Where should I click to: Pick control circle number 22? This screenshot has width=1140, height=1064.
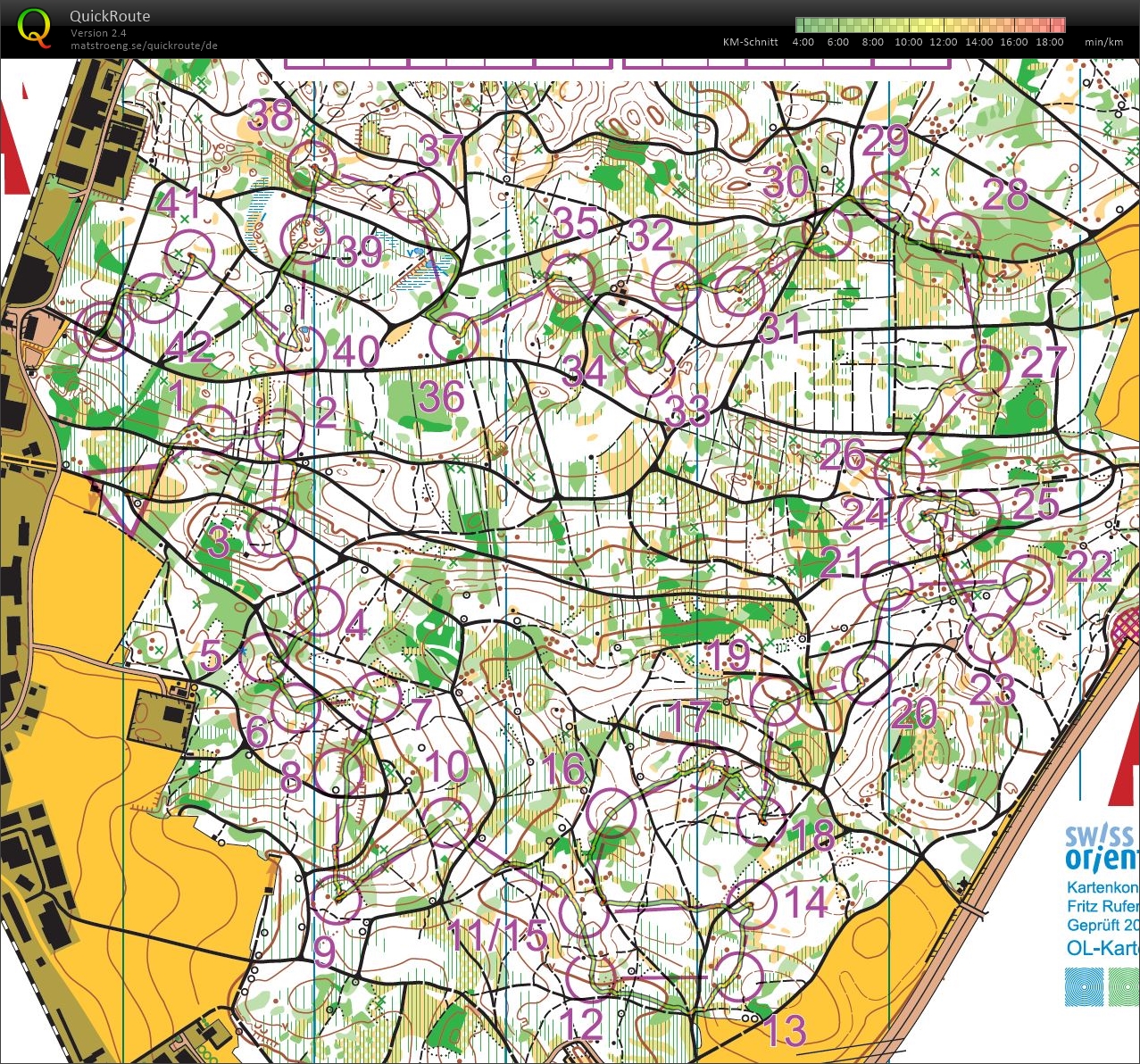point(1028,578)
